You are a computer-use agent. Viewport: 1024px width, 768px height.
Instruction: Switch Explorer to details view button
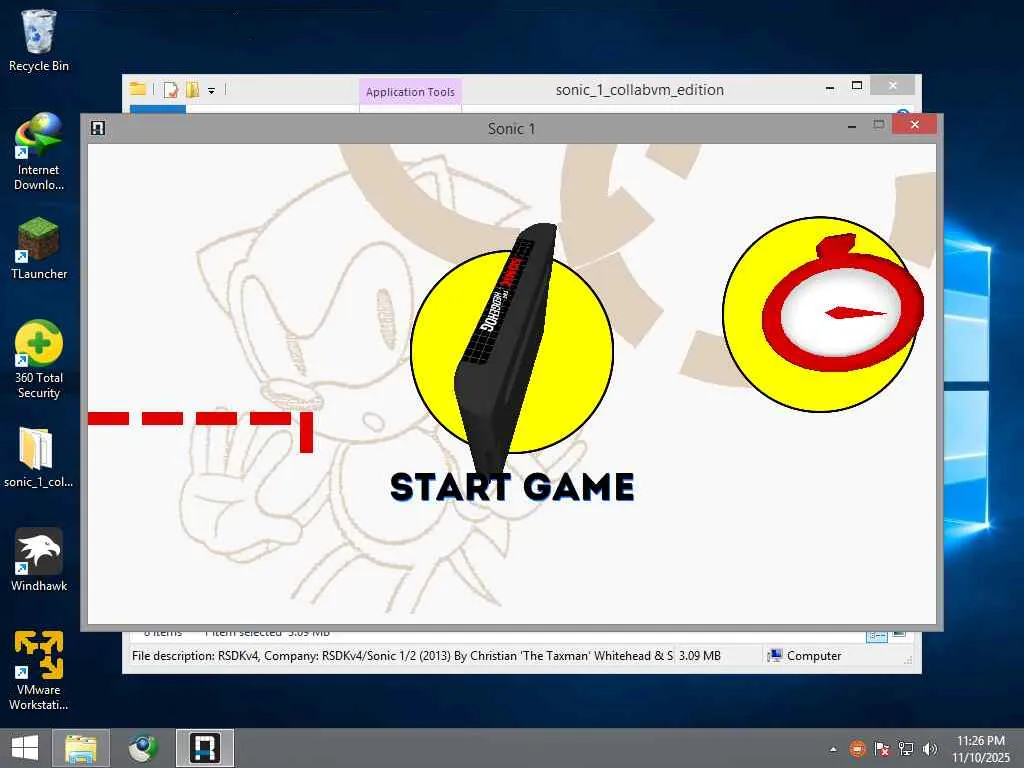pyautogui.click(x=876, y=635)
